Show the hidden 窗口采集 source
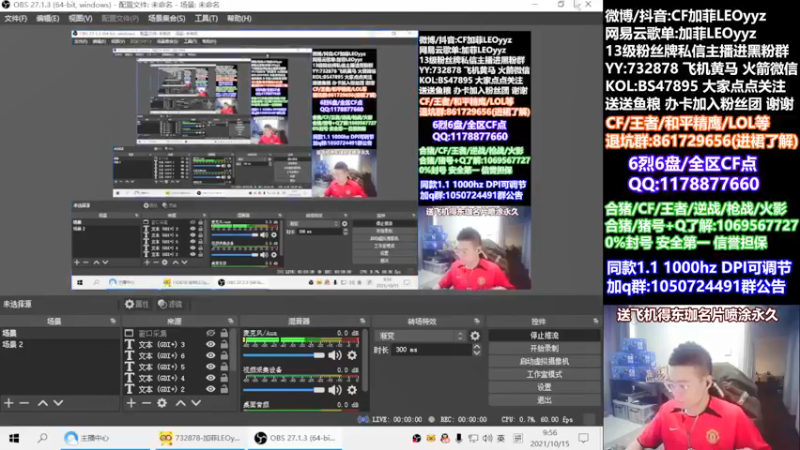 click(x=211, y=333)
